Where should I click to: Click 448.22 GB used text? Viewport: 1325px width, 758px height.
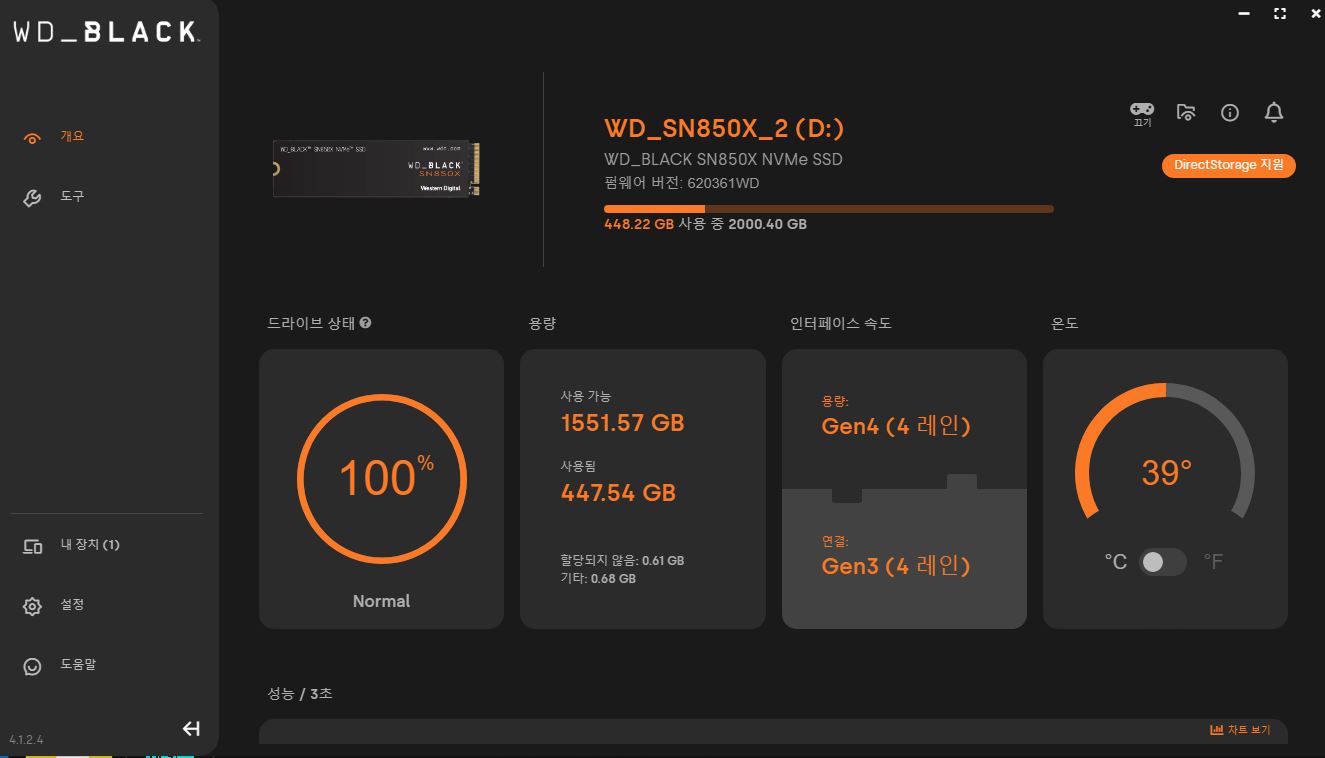[x=639, y=224]
